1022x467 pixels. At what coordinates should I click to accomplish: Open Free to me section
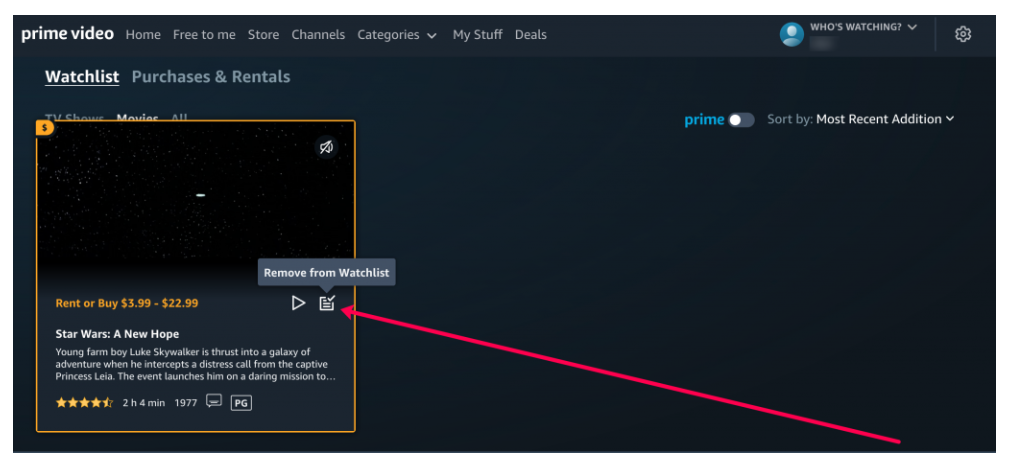click(204, 35)
